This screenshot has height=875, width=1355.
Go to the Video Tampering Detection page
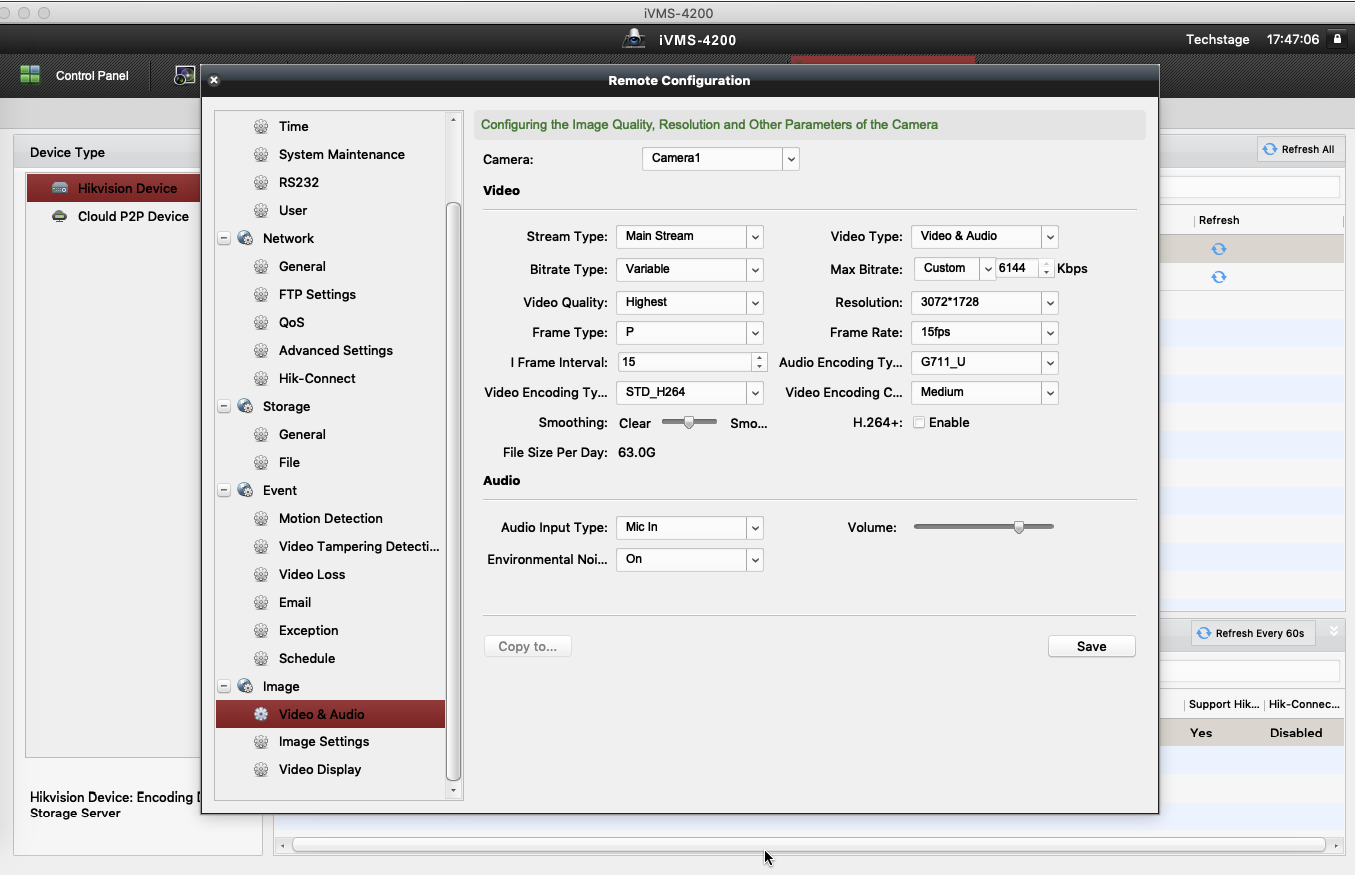[x=358, y=546]
